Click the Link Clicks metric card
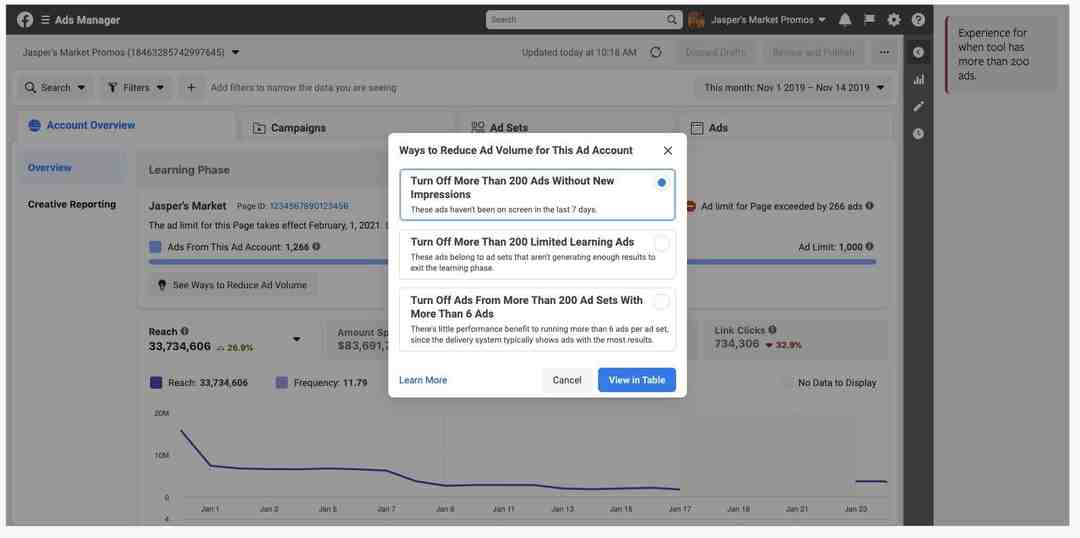1080x538 pixels. click(796, 338)
